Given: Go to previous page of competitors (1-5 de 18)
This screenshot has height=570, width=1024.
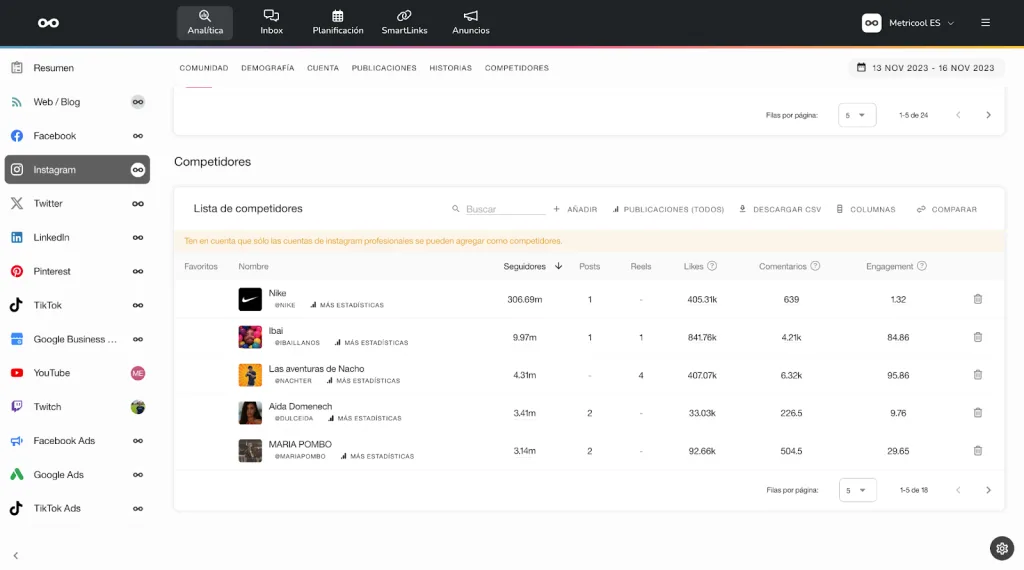Looking at the screenshot, I should point(958,490).
